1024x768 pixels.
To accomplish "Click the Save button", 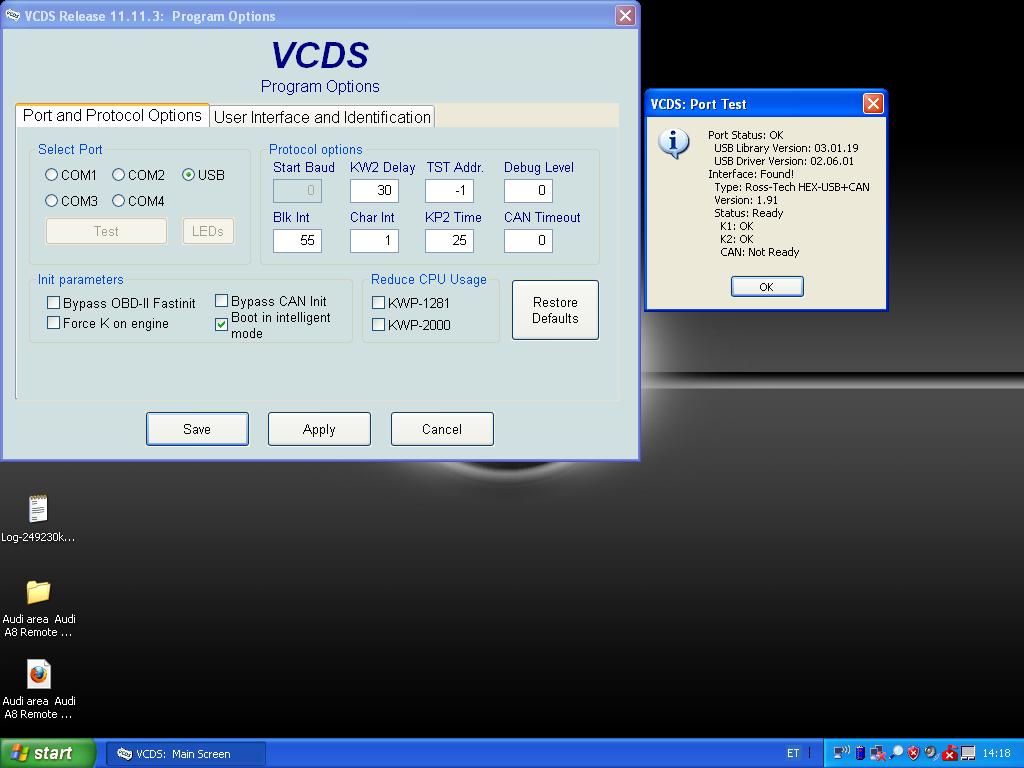I will (x=197, y=429).
